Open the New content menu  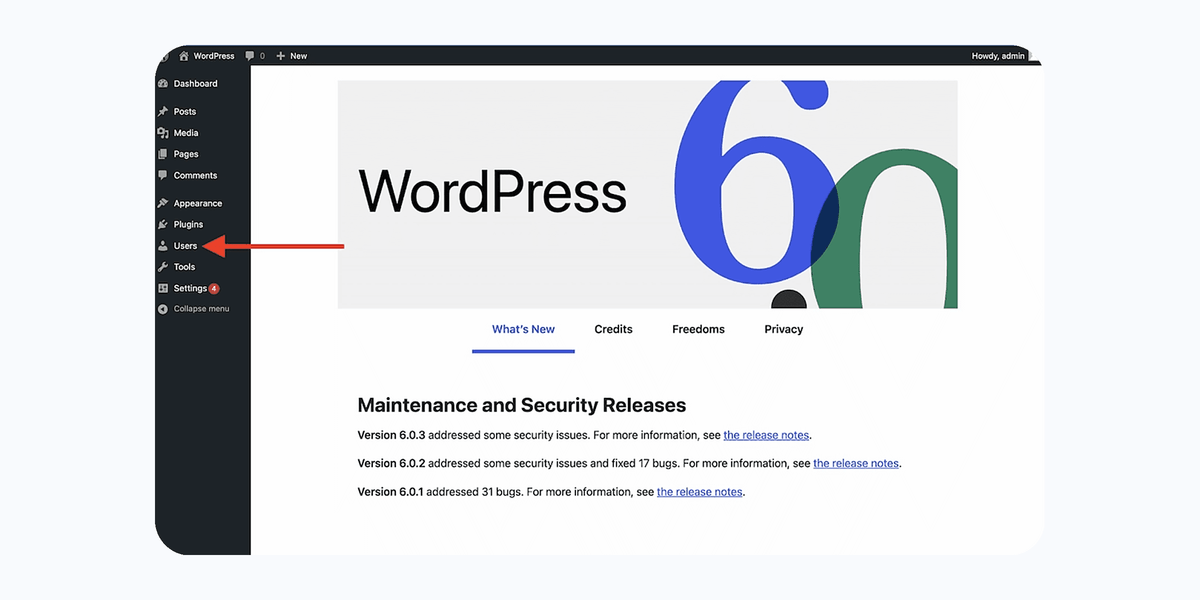tap(292, 56)
